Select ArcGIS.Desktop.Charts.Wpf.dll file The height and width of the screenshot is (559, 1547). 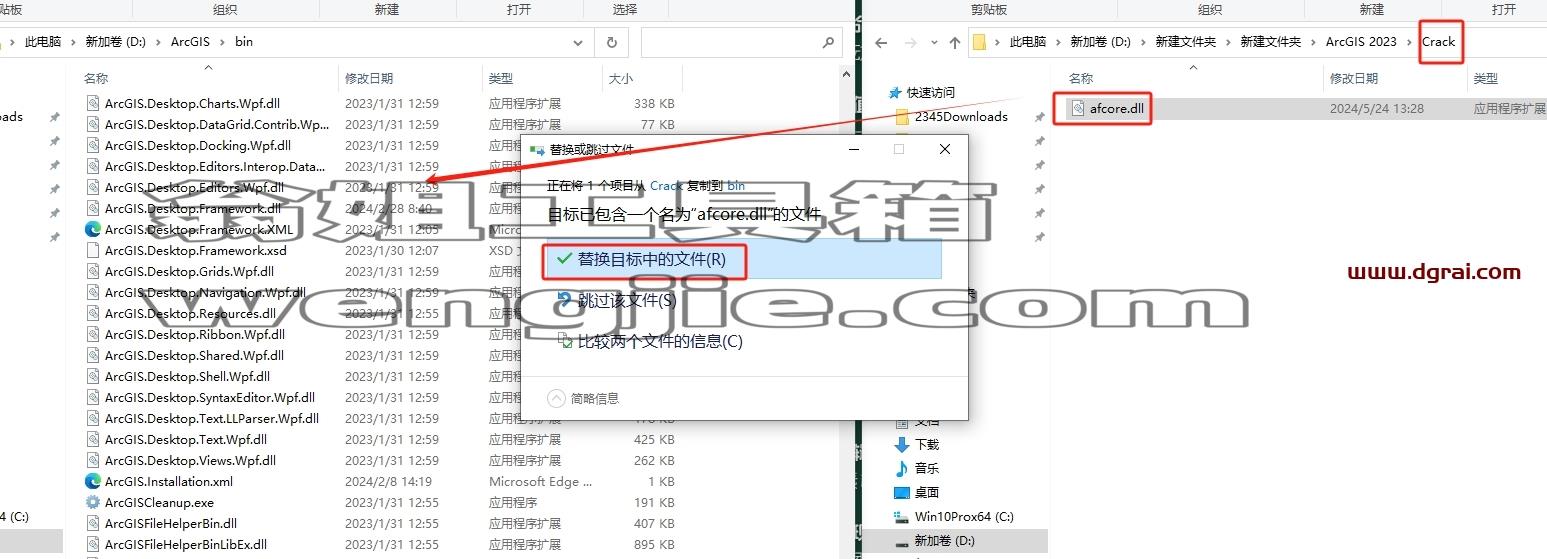(x=192, y=103)
